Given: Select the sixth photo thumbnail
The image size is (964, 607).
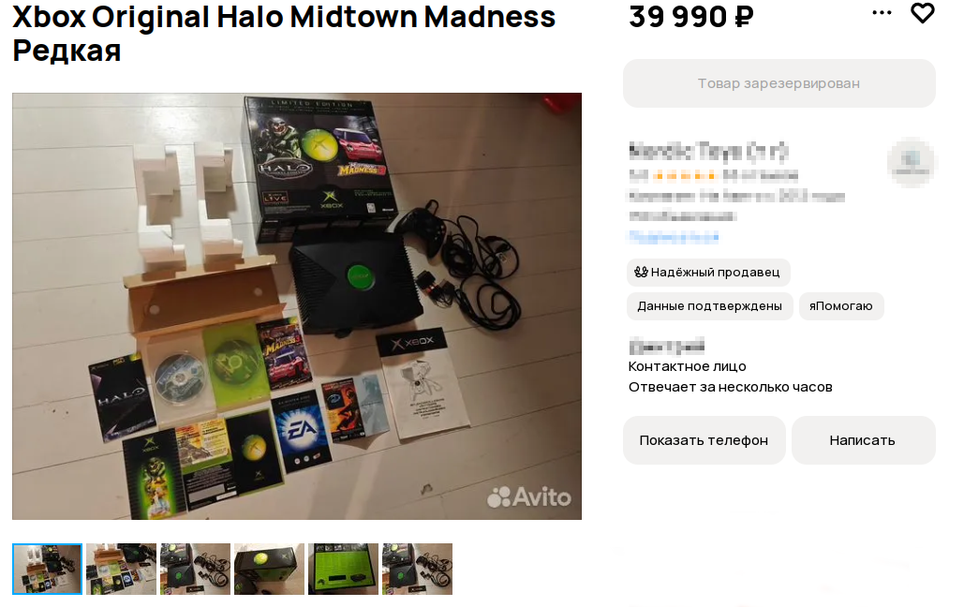Looking at the screenshot, I should 417,569.
